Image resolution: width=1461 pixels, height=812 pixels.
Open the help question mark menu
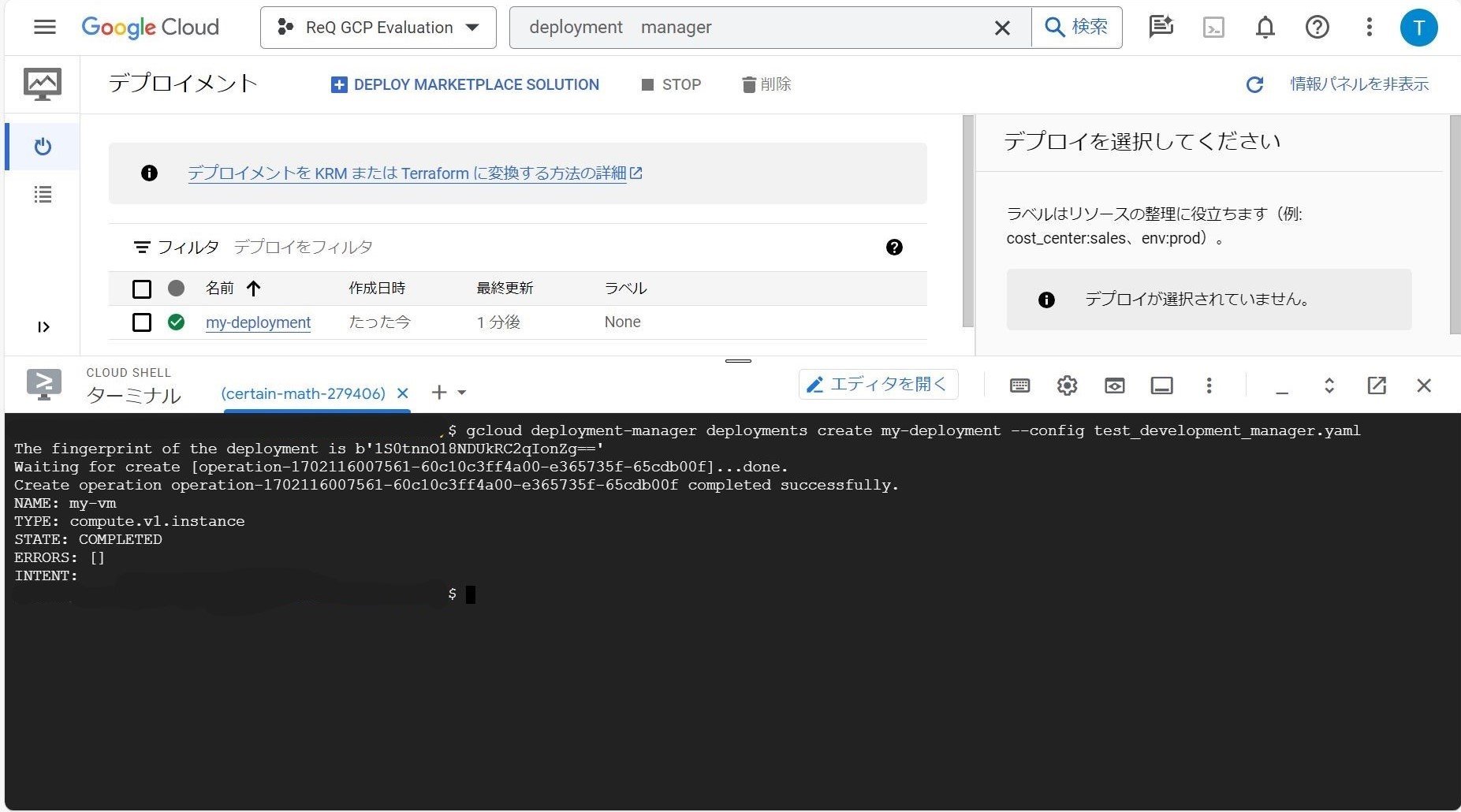click(1317, 28)
